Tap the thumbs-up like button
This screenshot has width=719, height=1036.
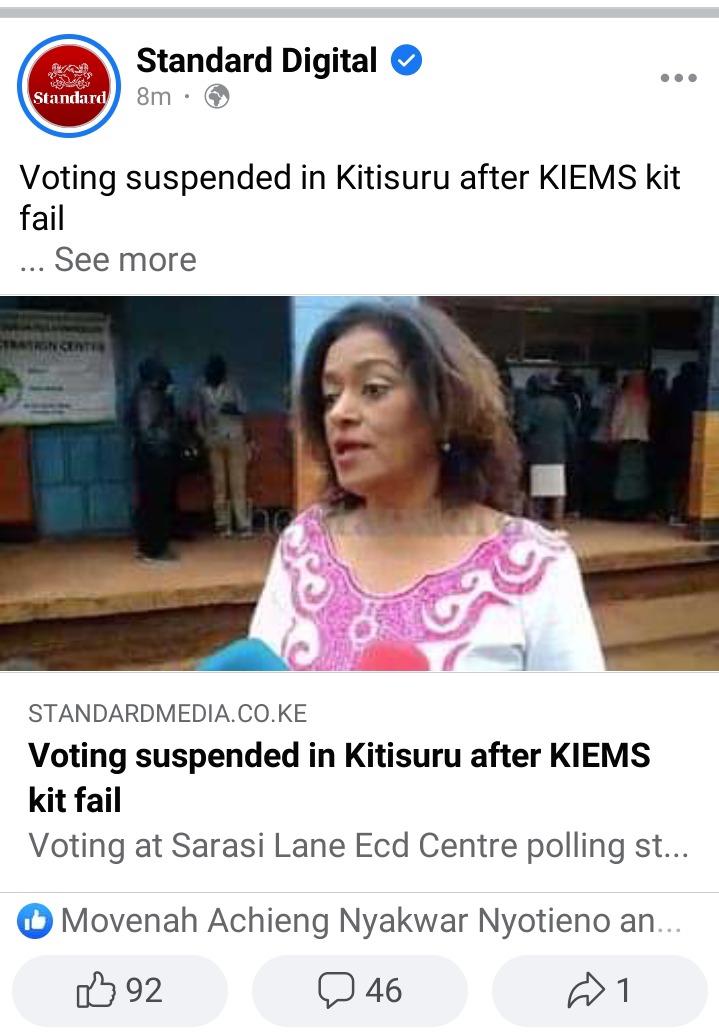click(x=96, y=990)
